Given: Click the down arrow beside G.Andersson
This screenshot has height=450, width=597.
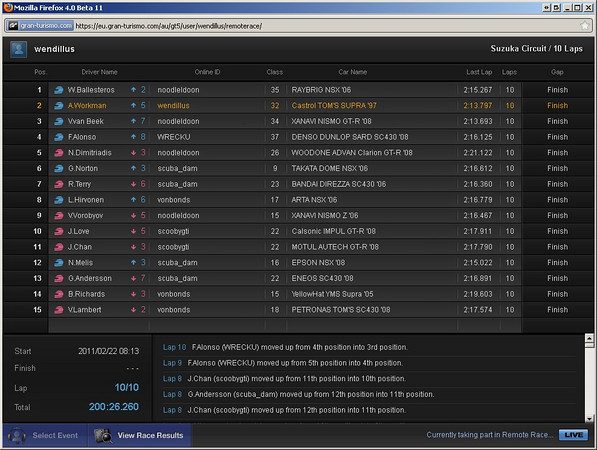Looking at the screenshot, I should [x=133, y=279].
